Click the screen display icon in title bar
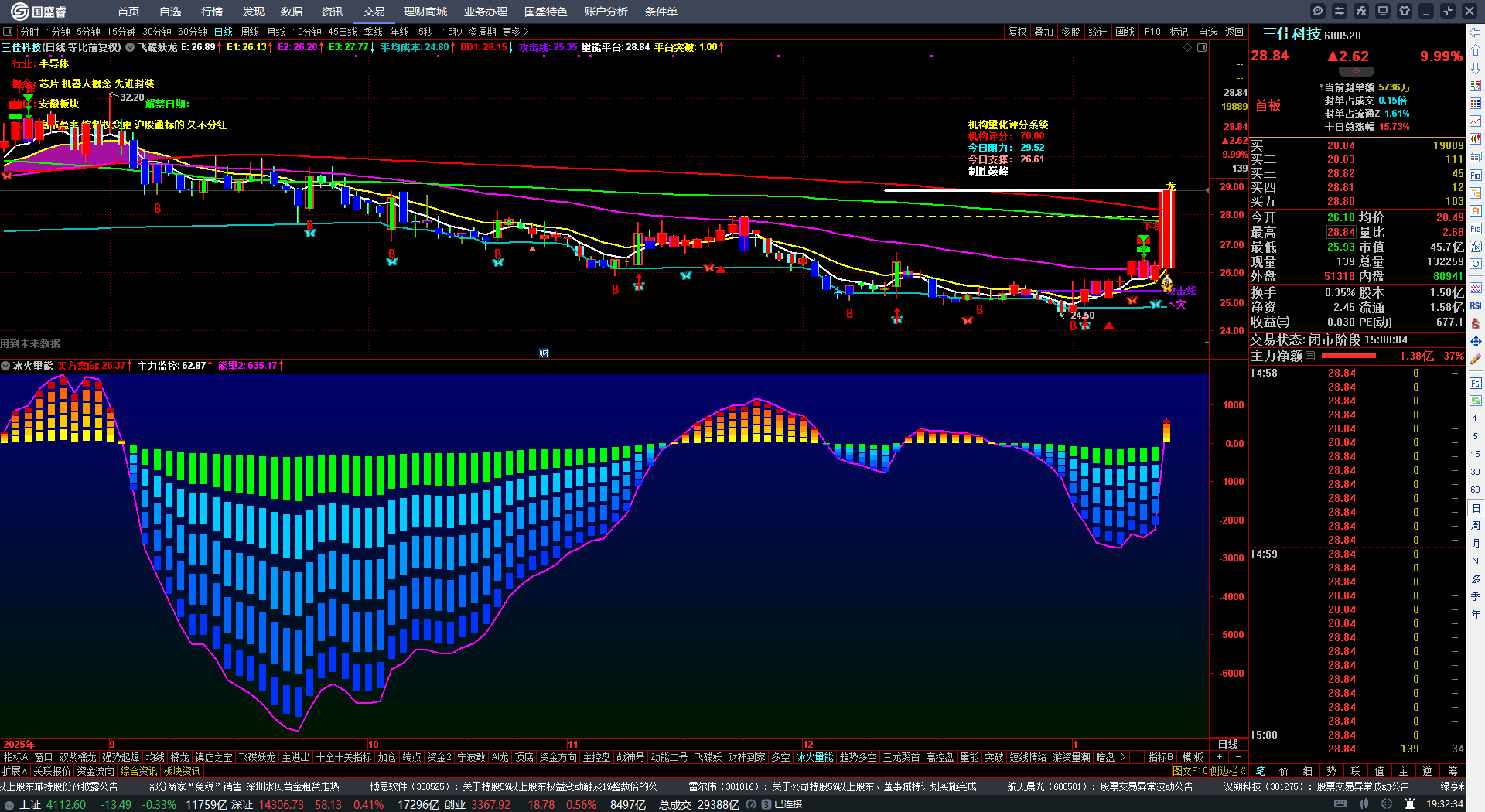This screenshot has height=812, width=1485. pyautogui.click(x=1383, y=11)
